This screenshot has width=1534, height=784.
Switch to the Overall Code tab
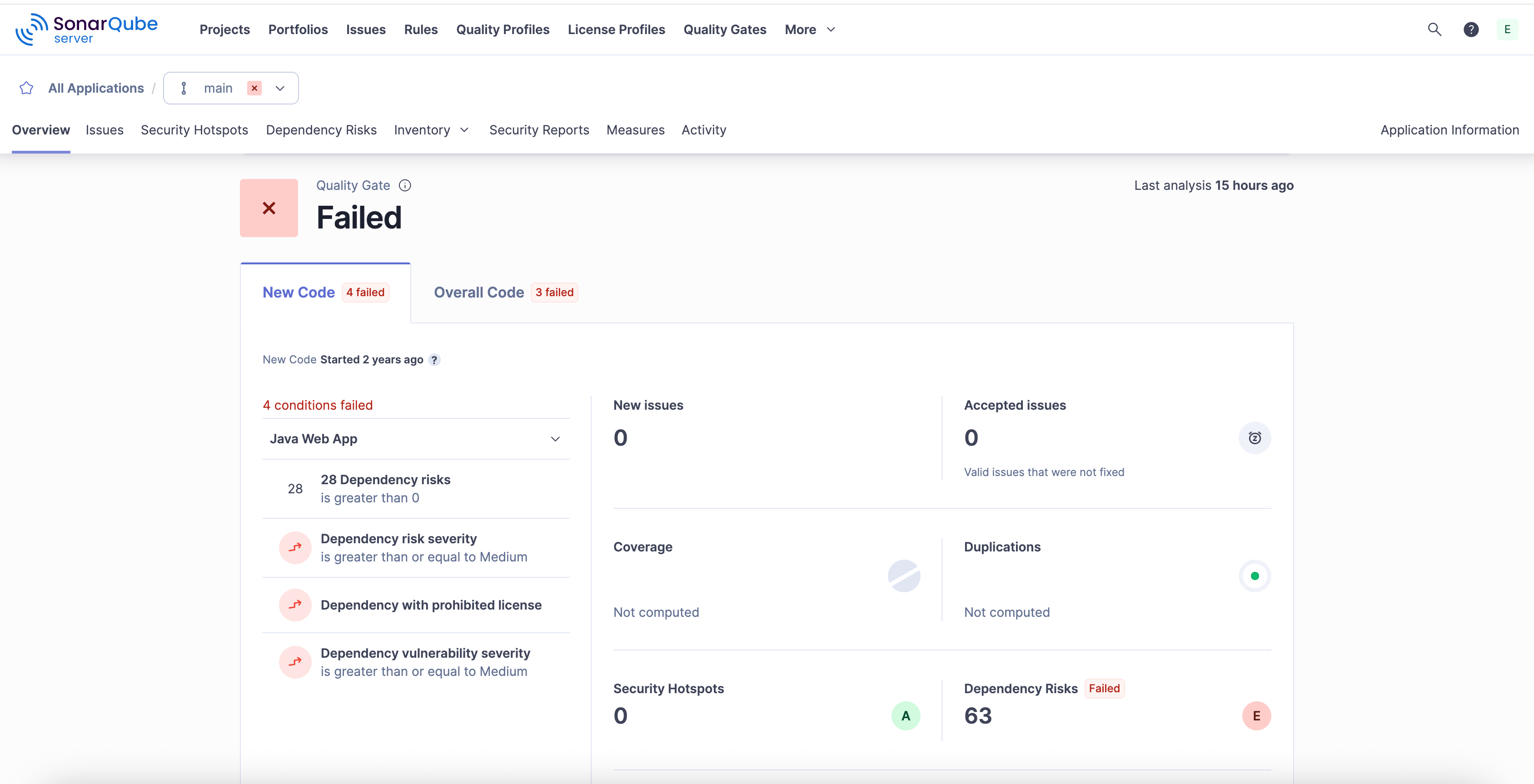click(x=479, y=292)
